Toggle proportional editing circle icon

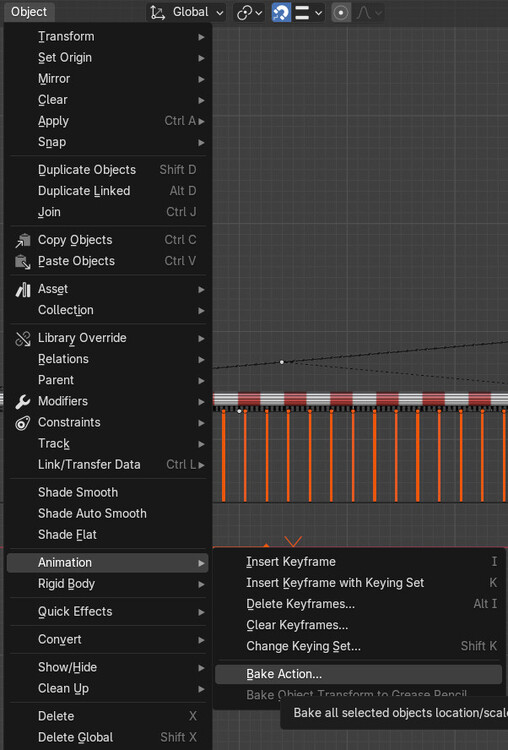pyautogui.click(x=341, y=12)
